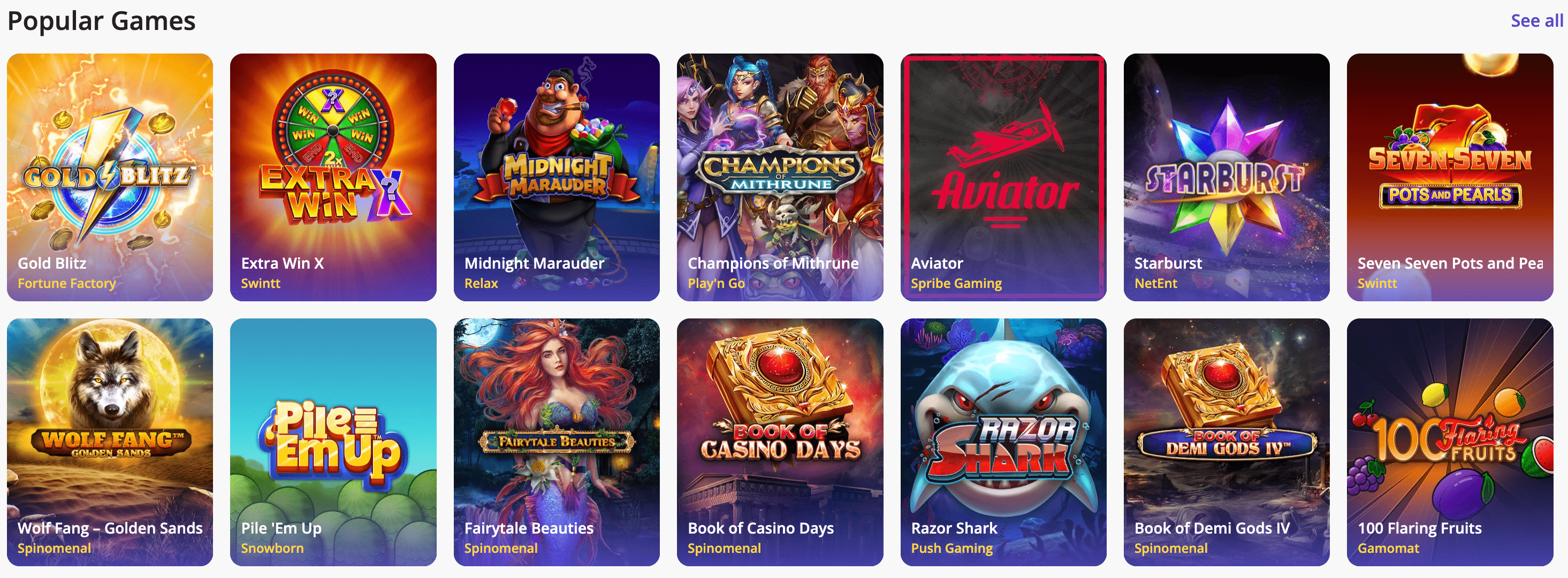Select the Book of Casino Days tile

(780, 442)
